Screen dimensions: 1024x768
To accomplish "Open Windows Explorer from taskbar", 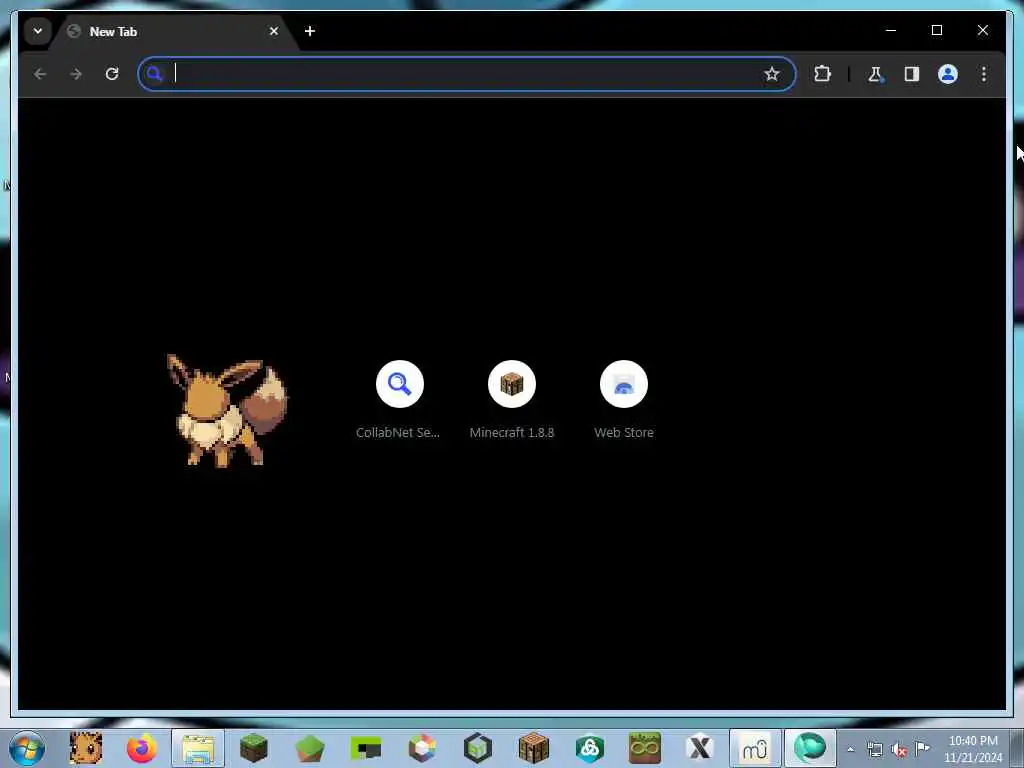I will pos(198,748).
